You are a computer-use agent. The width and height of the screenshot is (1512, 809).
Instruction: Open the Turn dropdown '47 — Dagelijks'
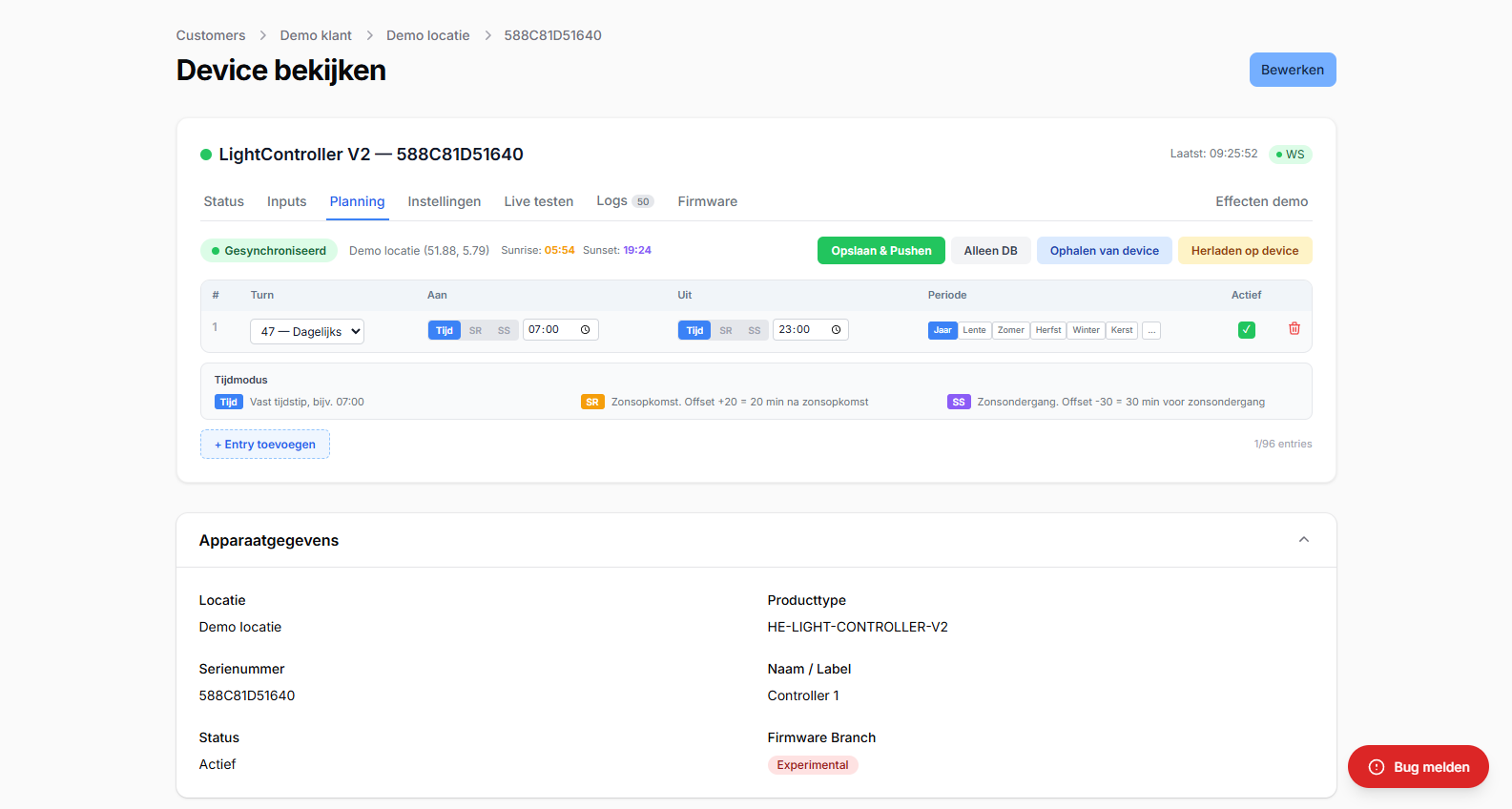[306, 332]
